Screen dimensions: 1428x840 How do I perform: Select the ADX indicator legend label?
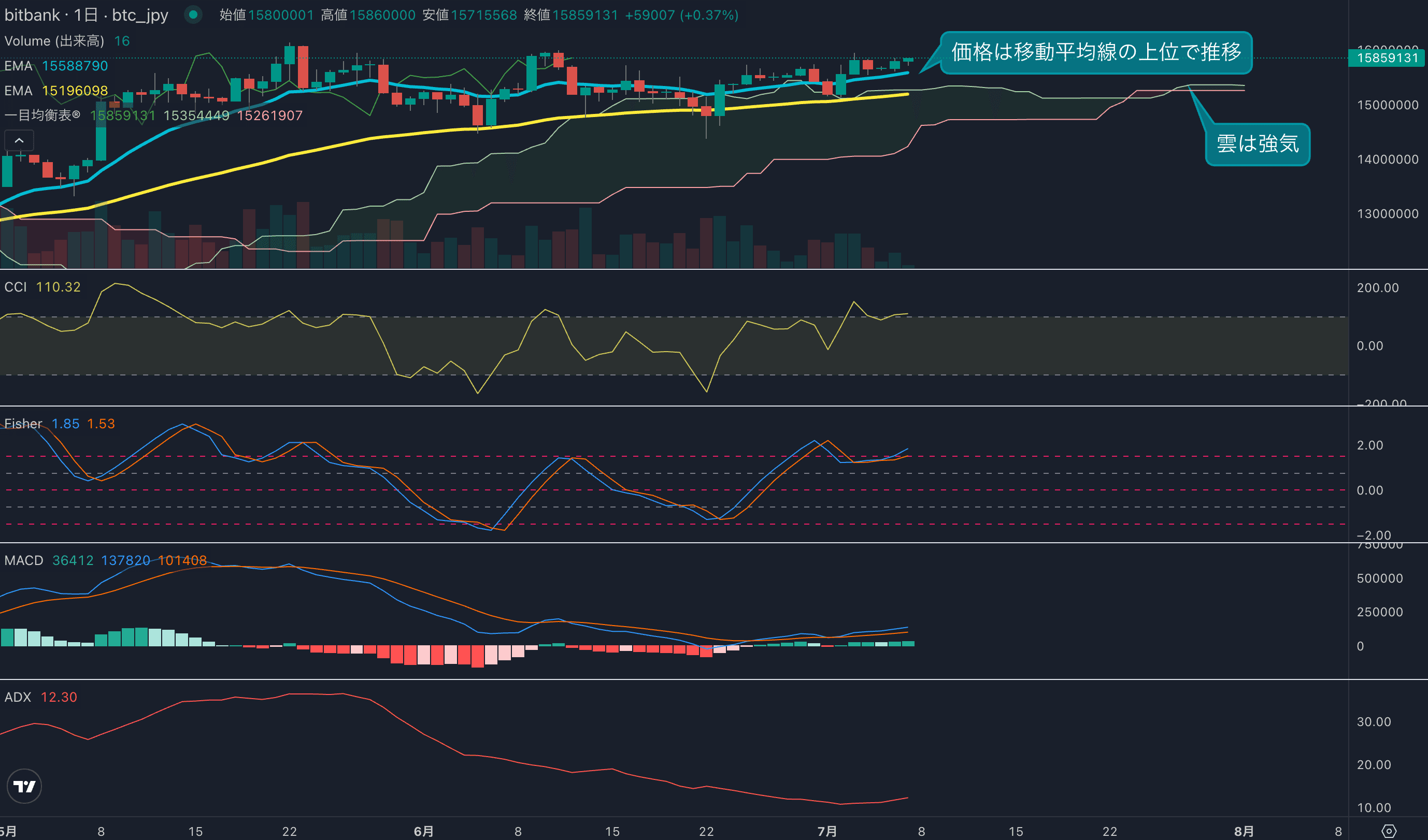(18, 697)
